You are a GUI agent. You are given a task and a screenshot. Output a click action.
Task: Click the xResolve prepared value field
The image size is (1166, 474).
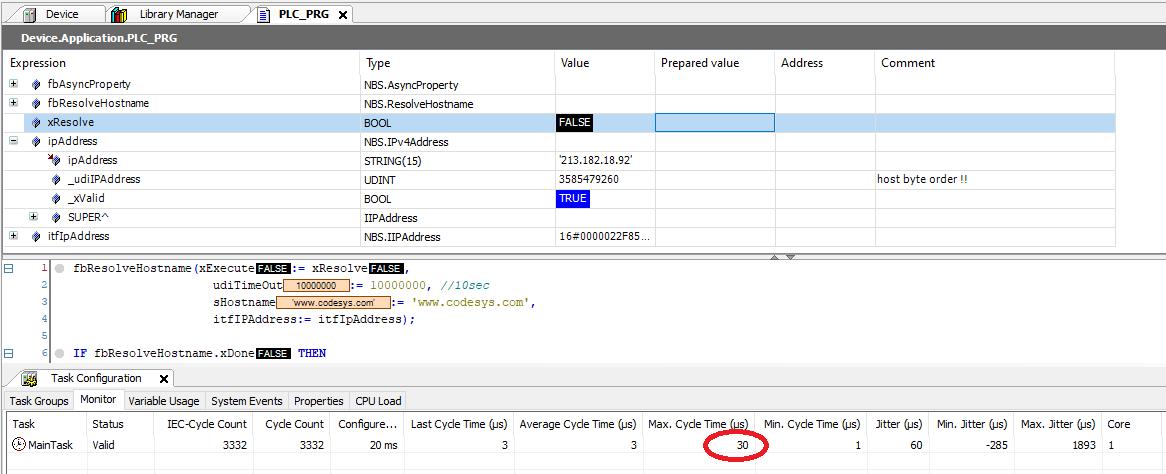tap(714, 123)
